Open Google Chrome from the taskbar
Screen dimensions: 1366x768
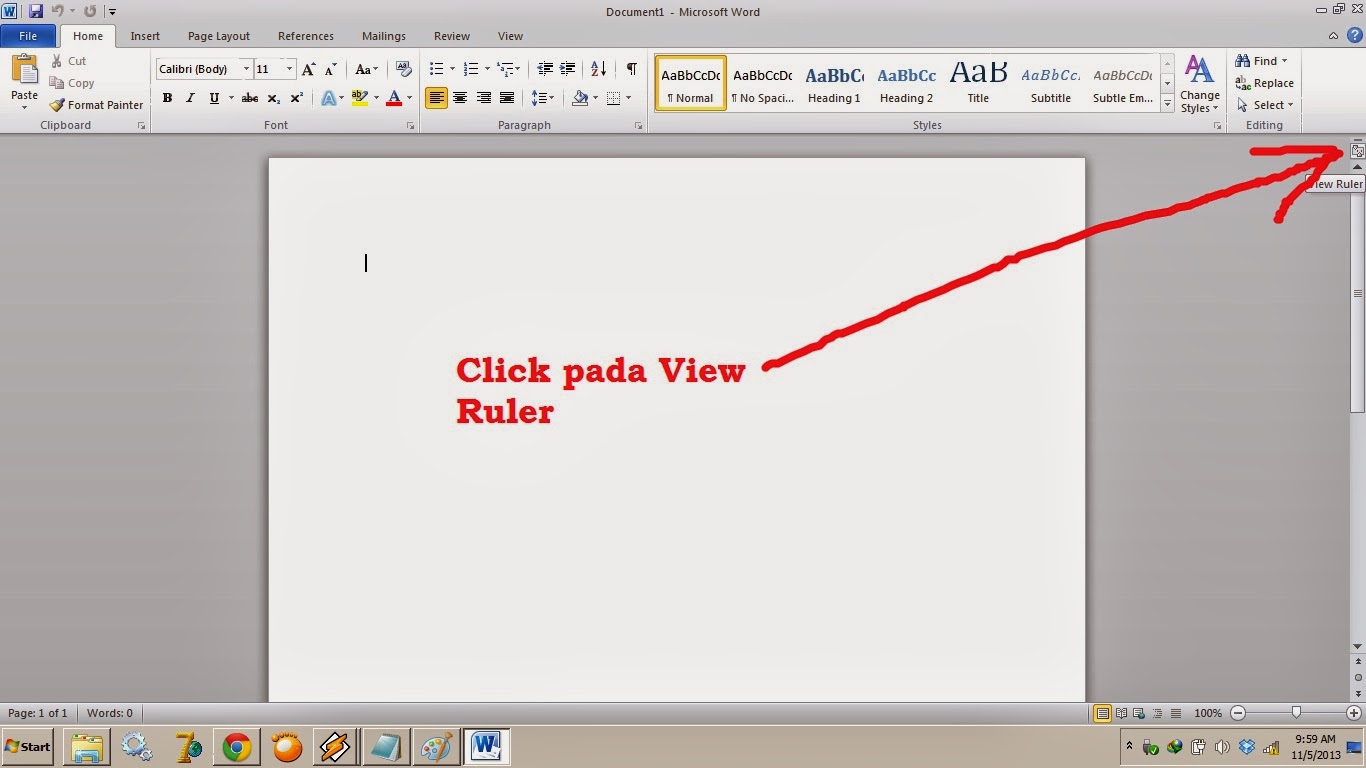coord(236,746)
